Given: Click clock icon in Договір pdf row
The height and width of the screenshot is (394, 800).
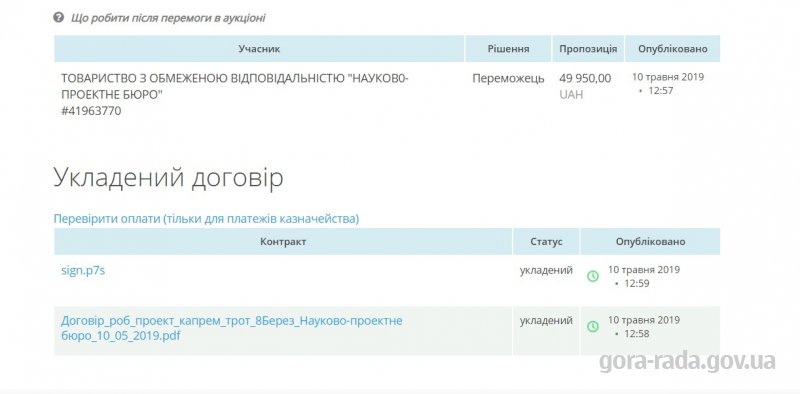Looking at the screenshot, I should point(593,326).
